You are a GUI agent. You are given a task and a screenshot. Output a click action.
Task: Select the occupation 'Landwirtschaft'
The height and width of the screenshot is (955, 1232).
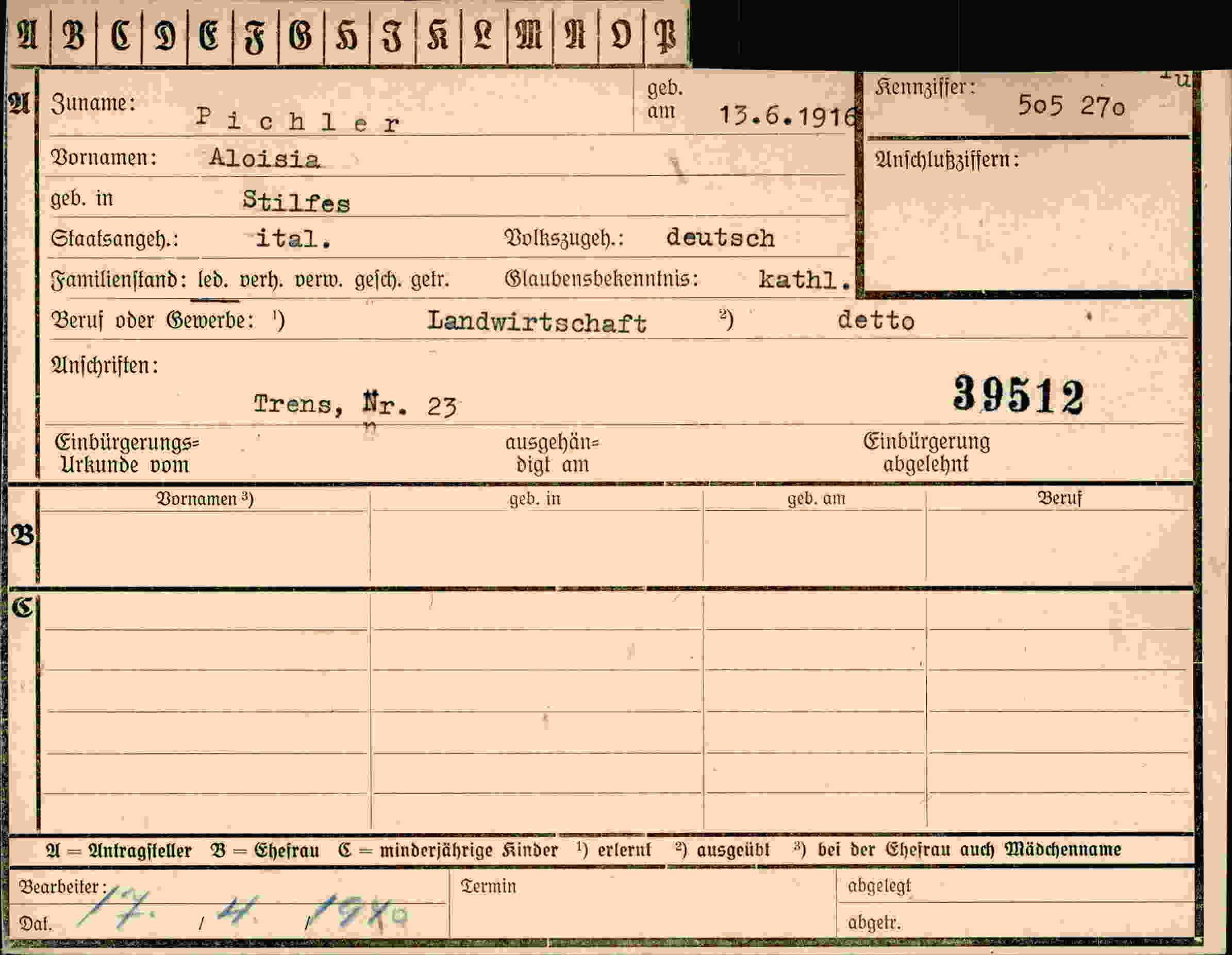tap(537, 322)
